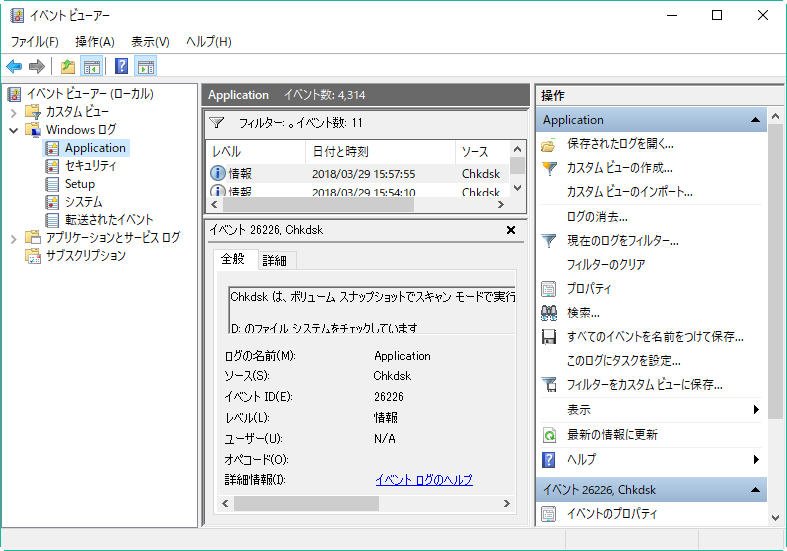Screen dimensions: 787x551
Task: Switch to the 詳細 tab
Action: pos(275,260)
